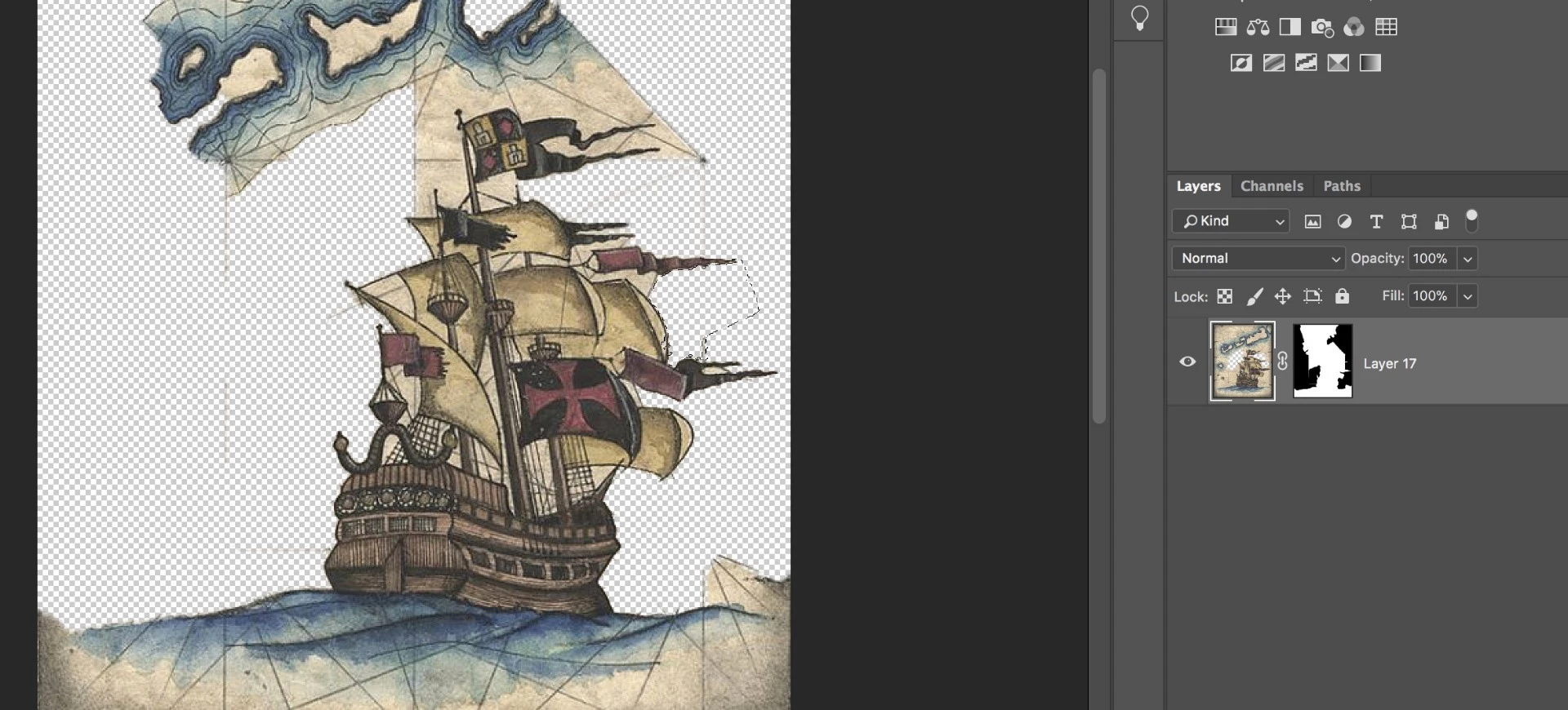Filter layers by adjustment layers

pos(1344,221)
